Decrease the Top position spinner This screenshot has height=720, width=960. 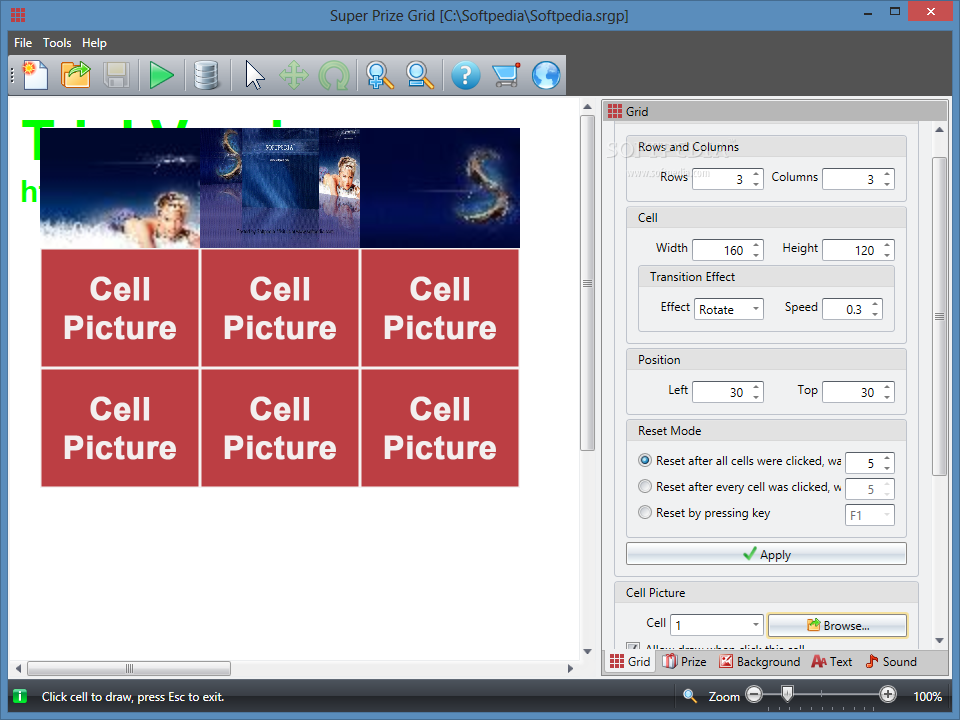pos(887,397)
